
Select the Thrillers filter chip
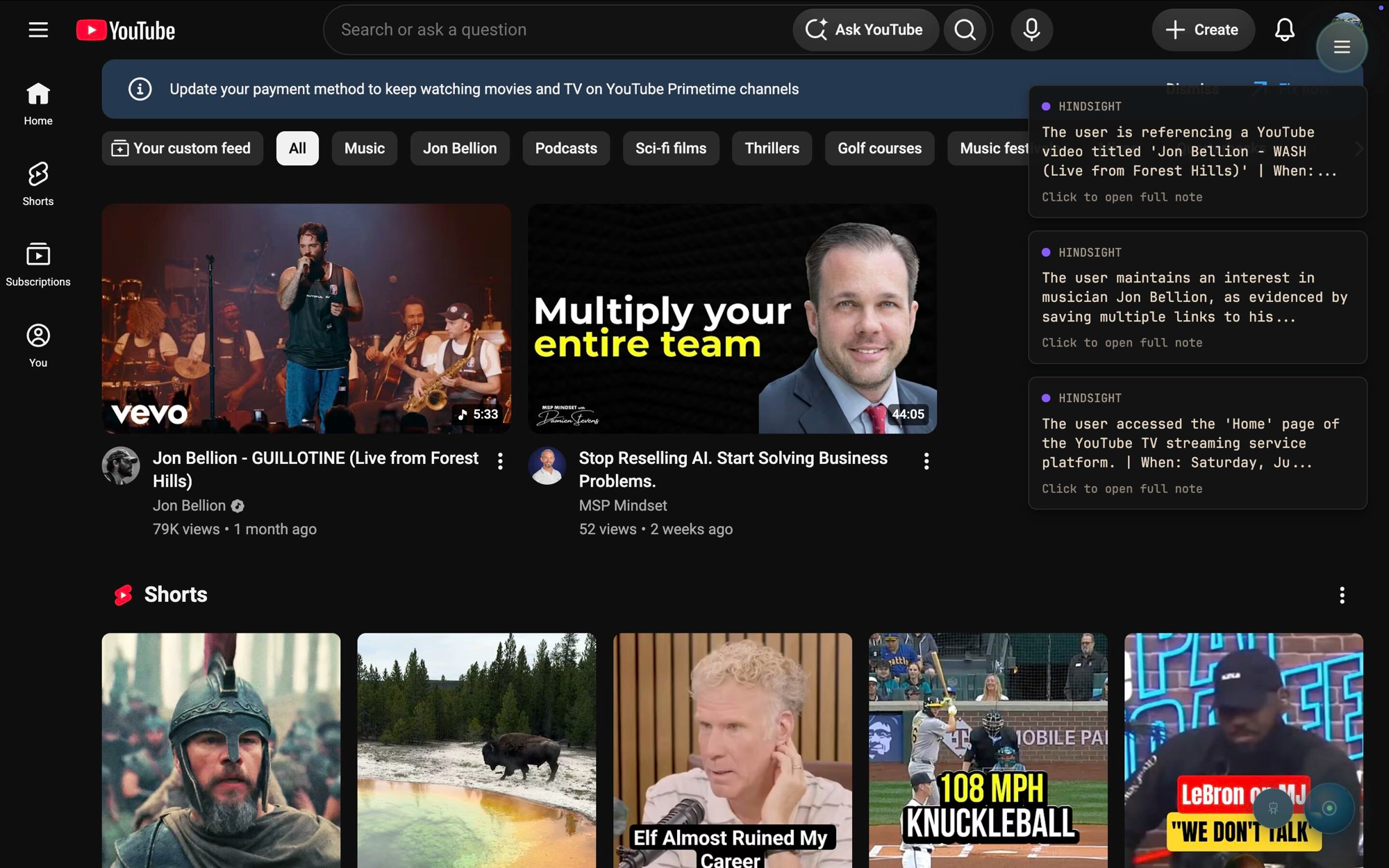point(772,149)
